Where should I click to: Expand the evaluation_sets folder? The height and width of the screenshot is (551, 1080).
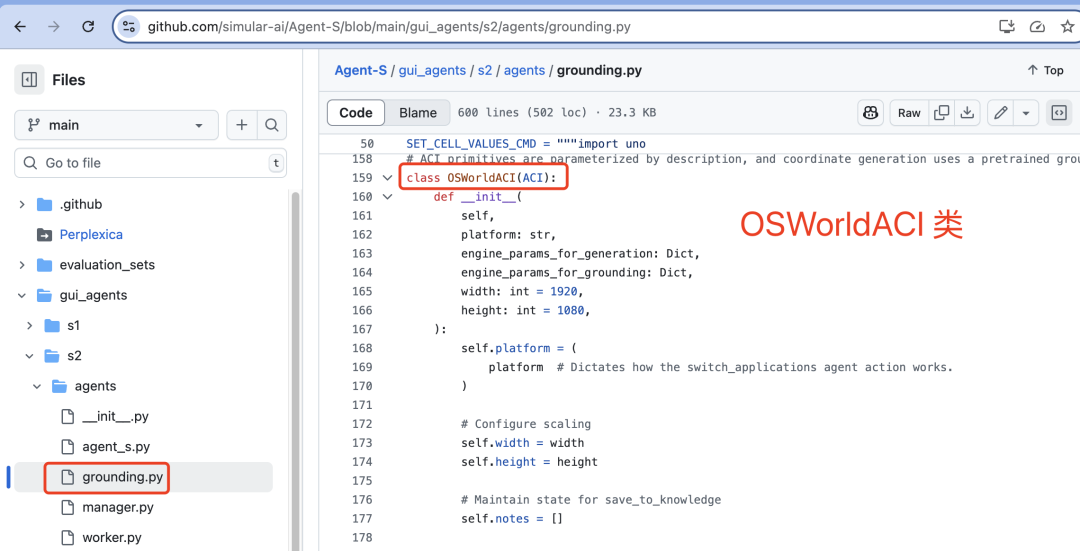(x=21, y=265)
